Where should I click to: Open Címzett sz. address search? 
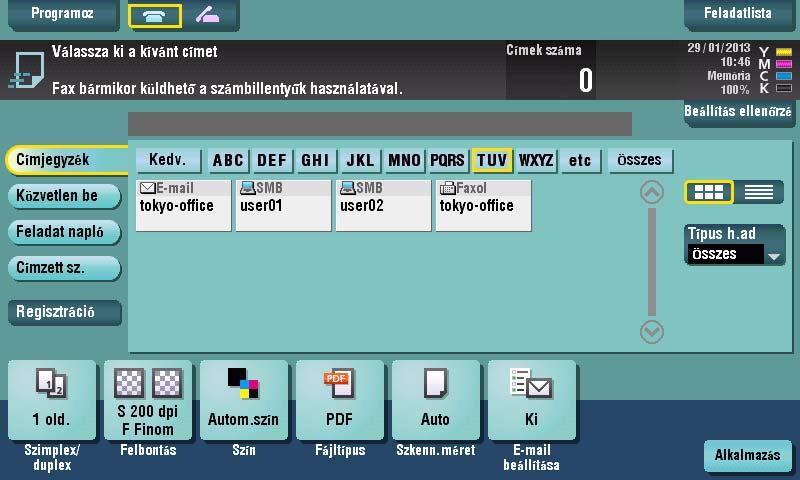click(x=65, y=268)
